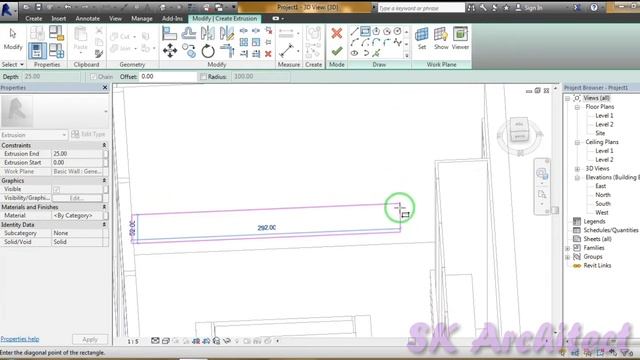This screenshot has height=360, width=640.
Task: Click the Extrusion Start associate parameter box
Action: (106, 162)
